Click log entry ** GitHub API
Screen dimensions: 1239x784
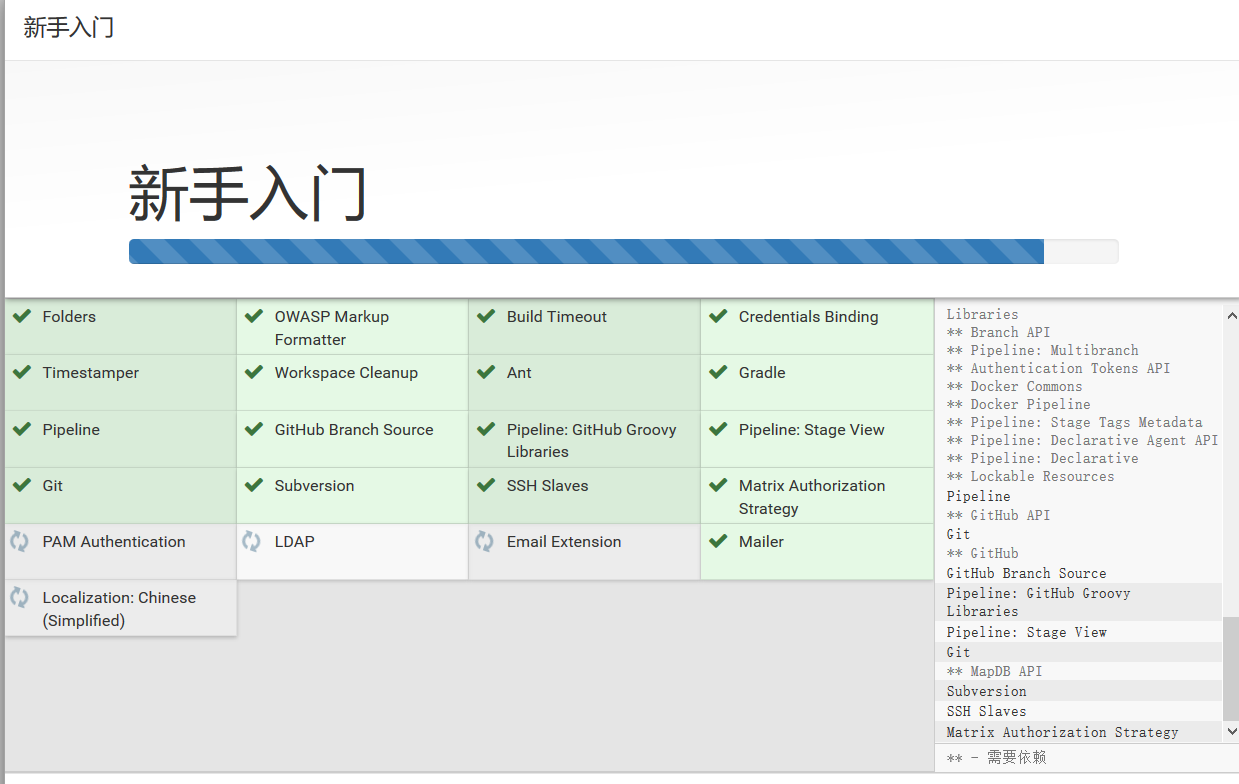pos(999,515)
